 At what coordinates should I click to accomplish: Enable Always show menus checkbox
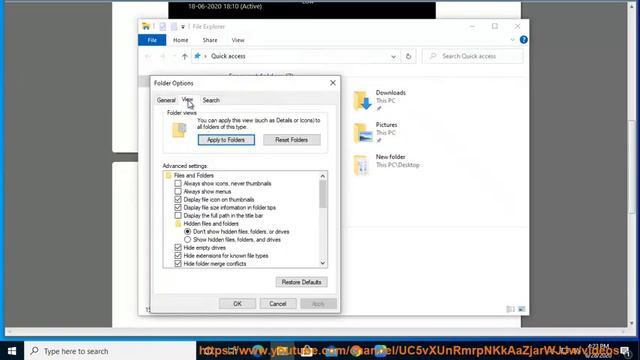[x=178, y=191]
